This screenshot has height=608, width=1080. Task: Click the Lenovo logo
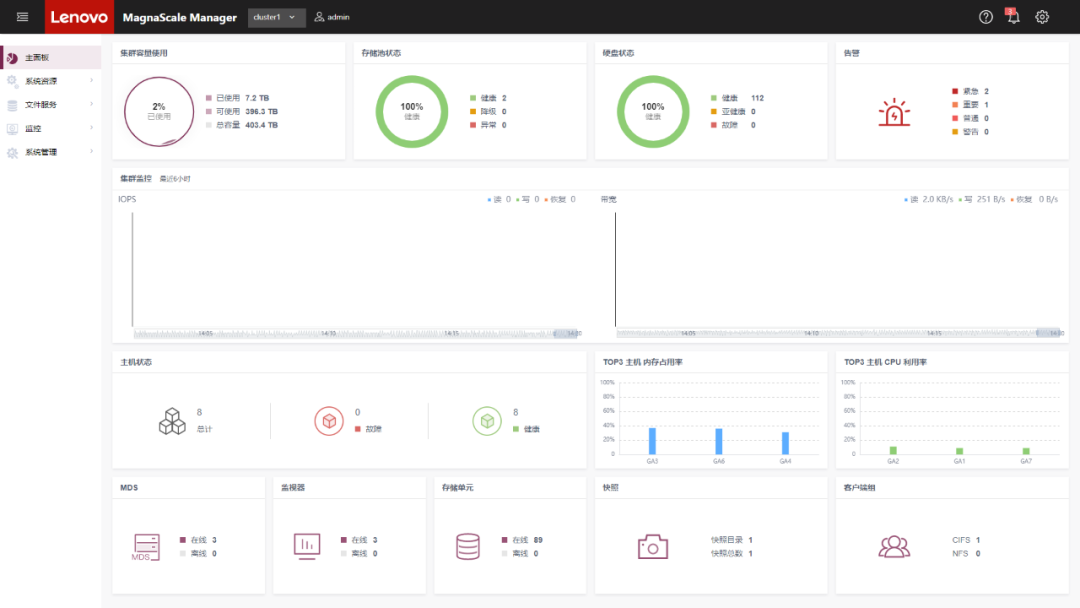coord(79,17)
